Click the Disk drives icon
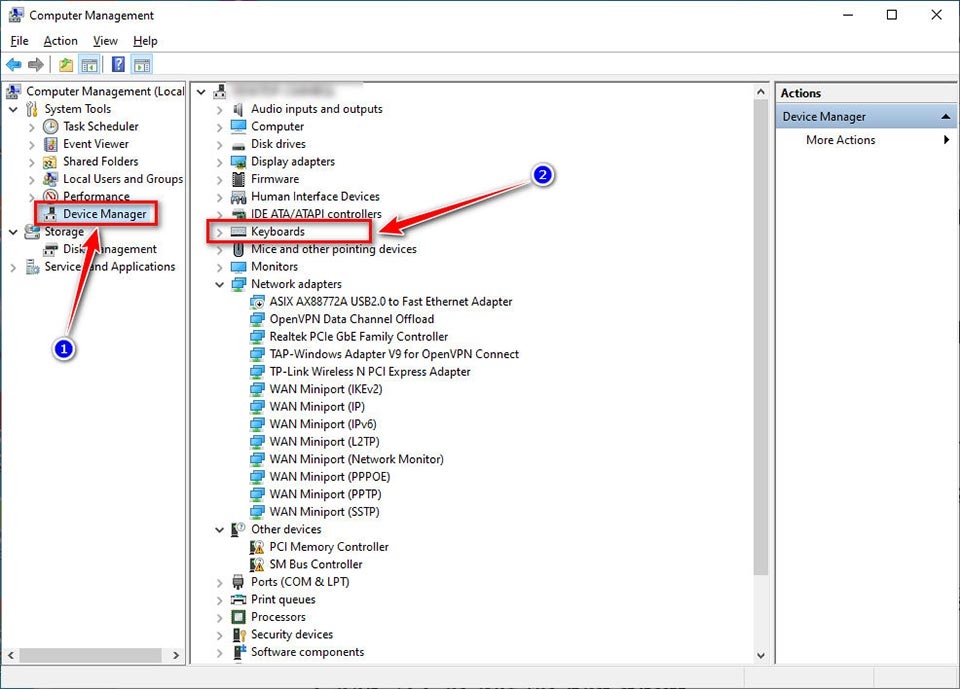 click(238, 145)
